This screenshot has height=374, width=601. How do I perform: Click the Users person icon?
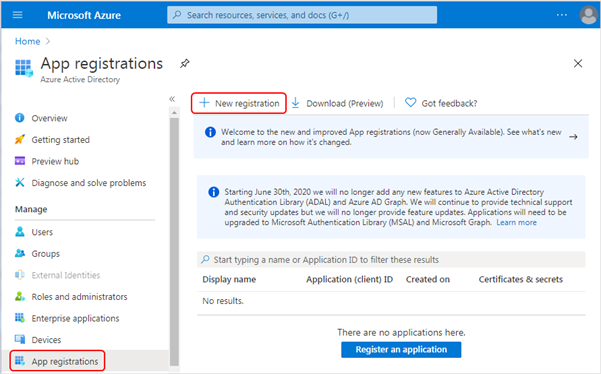pyautogui.click(x=20, y=231)
